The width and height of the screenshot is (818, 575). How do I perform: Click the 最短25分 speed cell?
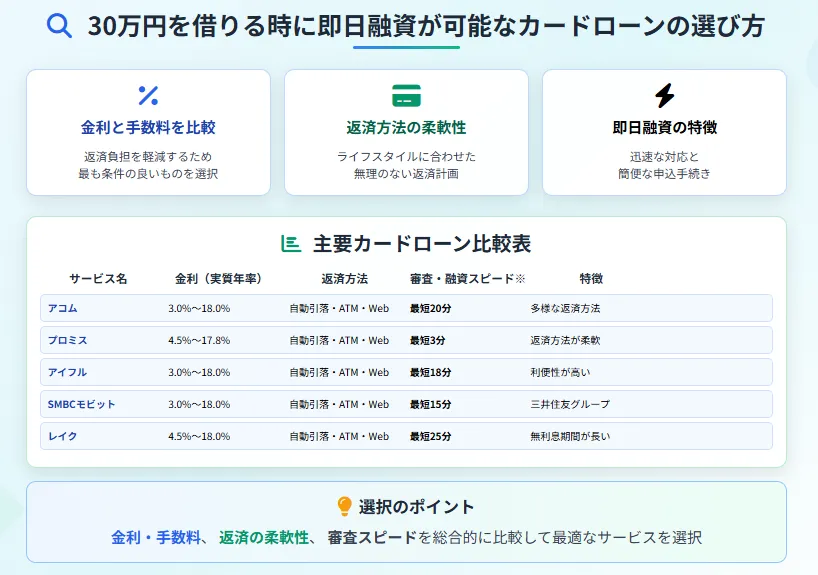(x=430, y=436)
